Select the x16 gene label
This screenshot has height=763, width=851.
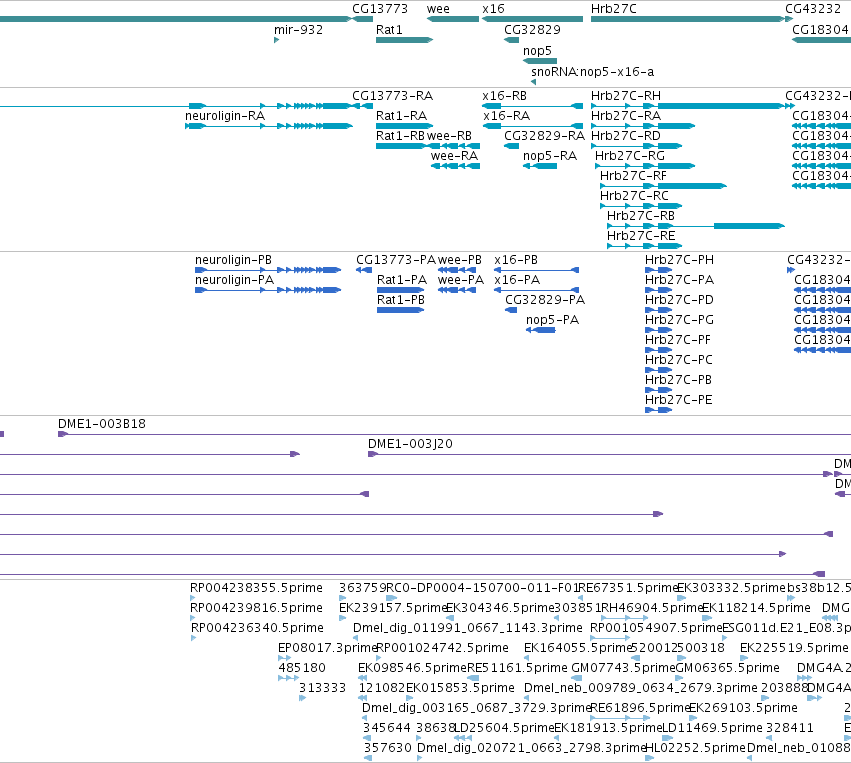(493, 9)
